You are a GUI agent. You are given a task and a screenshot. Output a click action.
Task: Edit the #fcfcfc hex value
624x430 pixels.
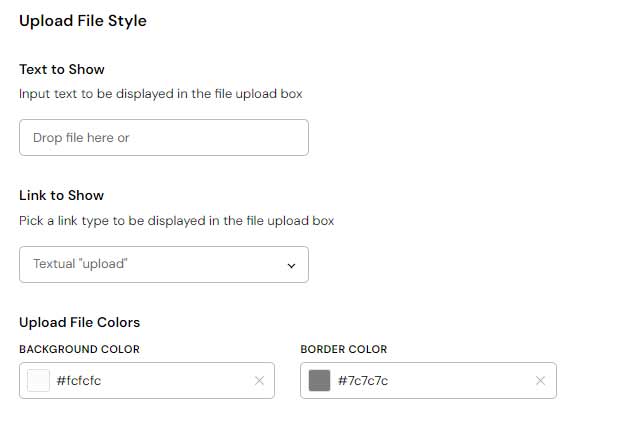pos(79,381)
